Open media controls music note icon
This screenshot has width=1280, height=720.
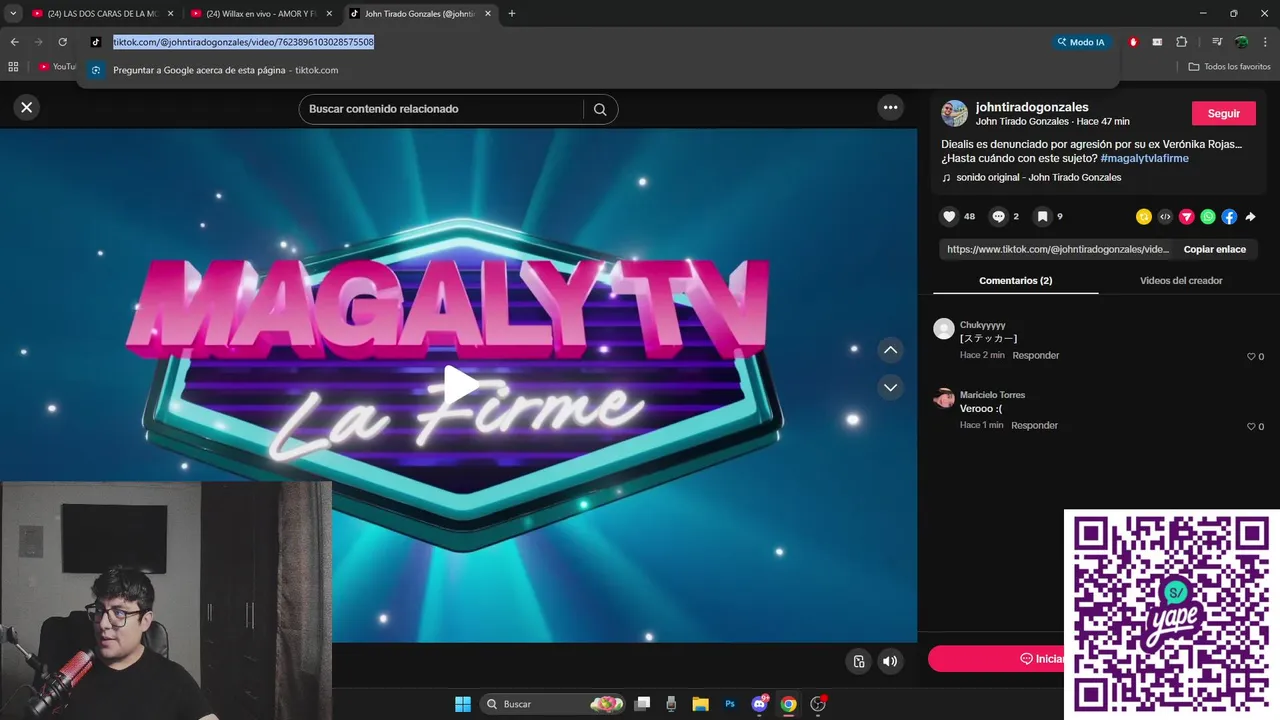pyautogui.click(x=1217, y=42)
